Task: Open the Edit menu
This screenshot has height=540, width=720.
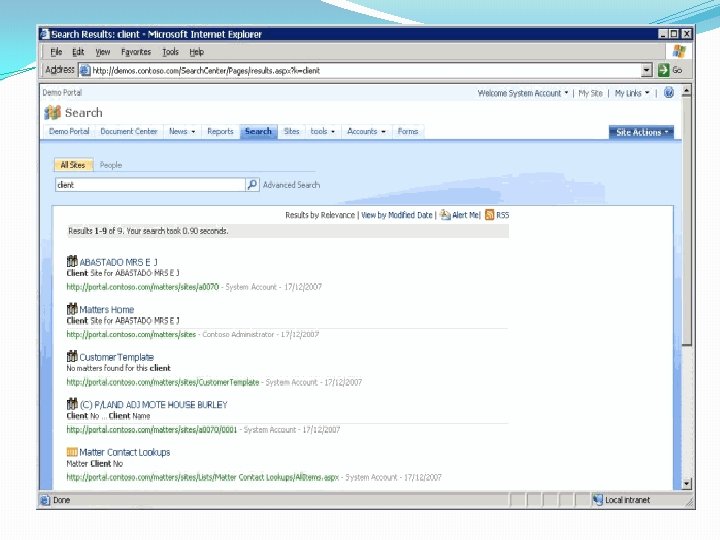Action: pyautogui.click(x=78, y=52)
